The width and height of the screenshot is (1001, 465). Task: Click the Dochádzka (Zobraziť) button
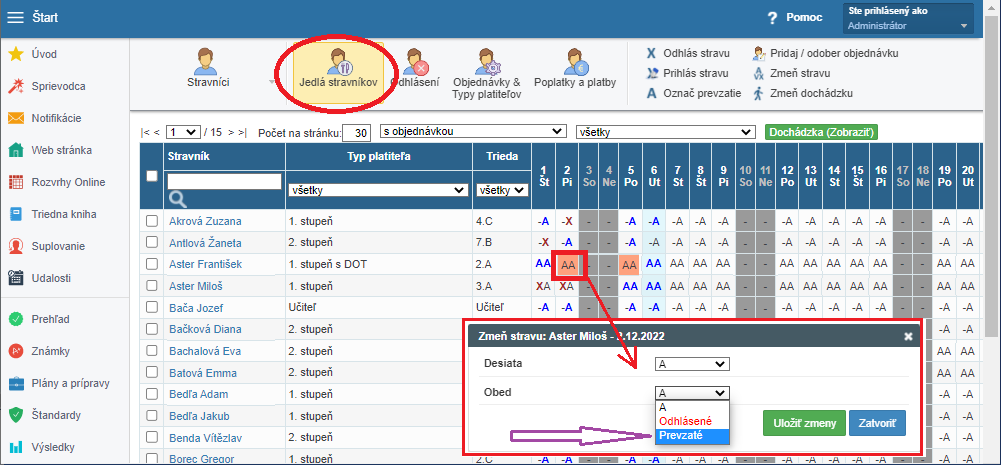coord(821,132)
